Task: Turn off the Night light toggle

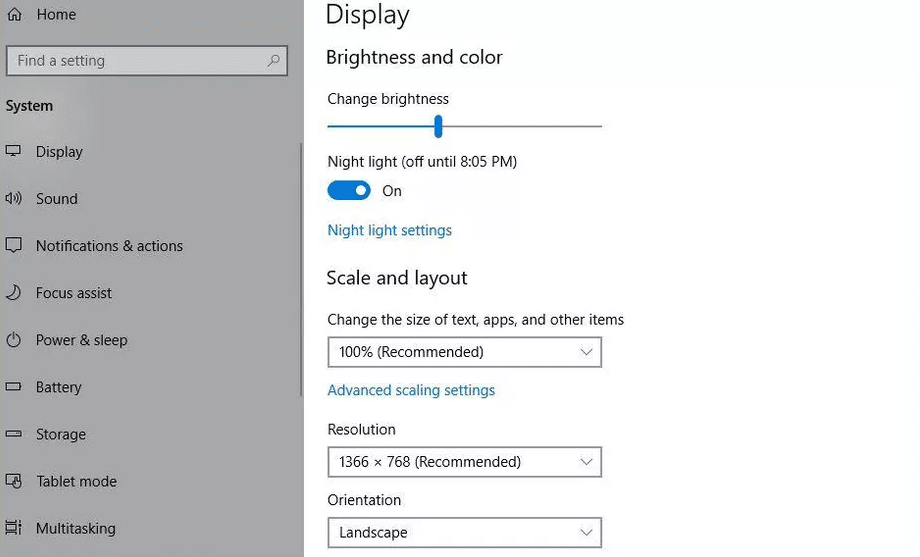Action: click(349, 190)
